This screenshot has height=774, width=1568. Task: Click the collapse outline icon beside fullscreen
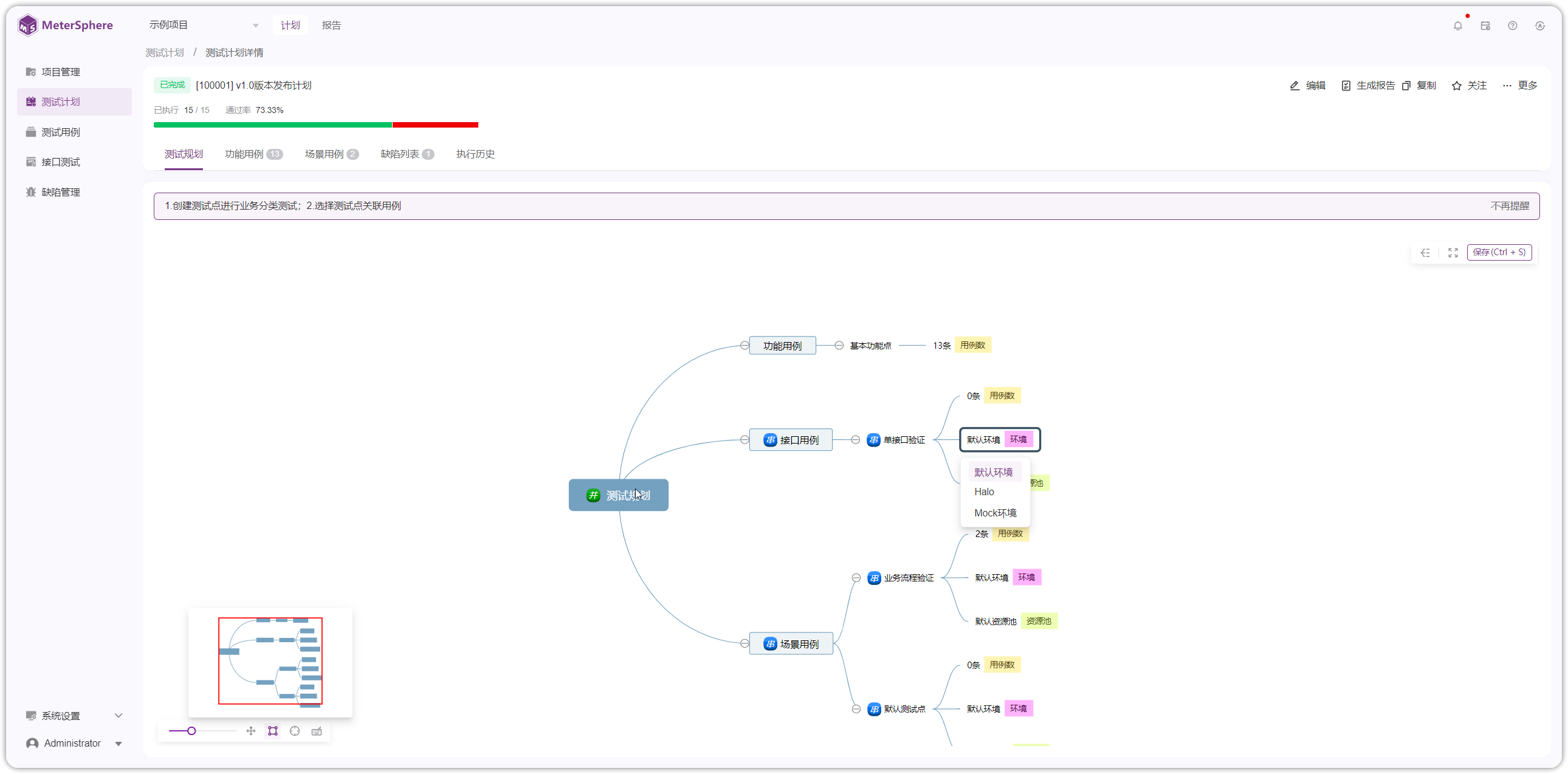pyautogui.click(x=1426, y=253)
